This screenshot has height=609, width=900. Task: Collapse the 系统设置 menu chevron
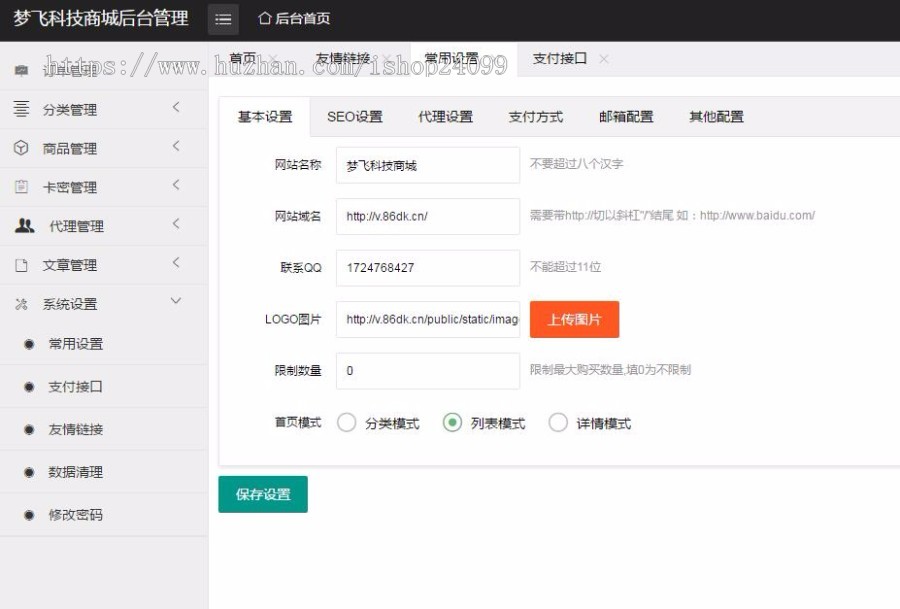tap(176, 301)
